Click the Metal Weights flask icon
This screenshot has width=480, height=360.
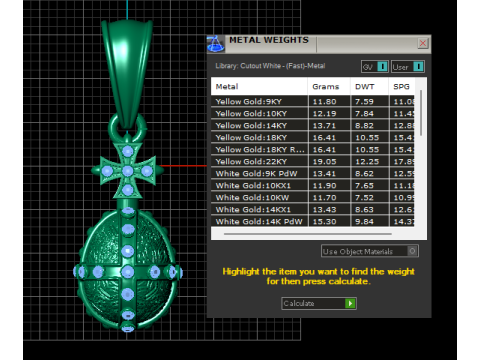pyautogui.click(x=215, y=44)
